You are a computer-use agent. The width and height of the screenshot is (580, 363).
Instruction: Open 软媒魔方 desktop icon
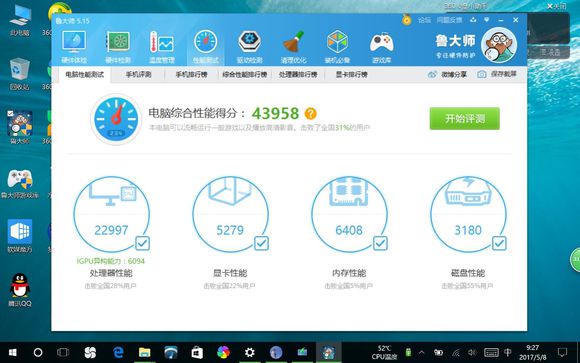coord(20,236)
